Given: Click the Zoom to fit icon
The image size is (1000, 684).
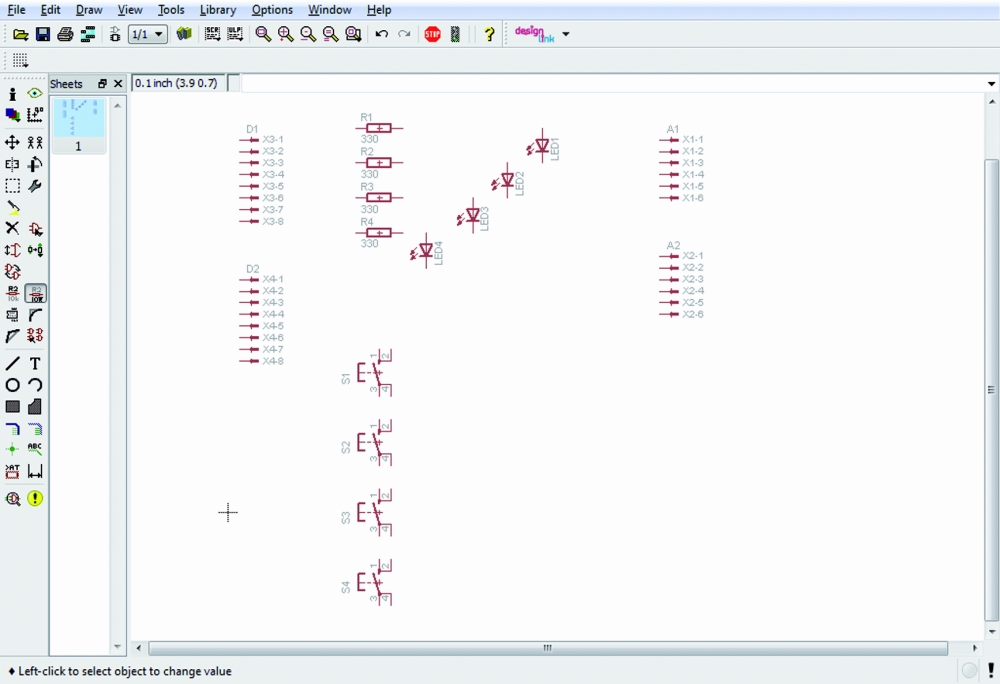Looking at the screenshot, I should pos(263,34).
